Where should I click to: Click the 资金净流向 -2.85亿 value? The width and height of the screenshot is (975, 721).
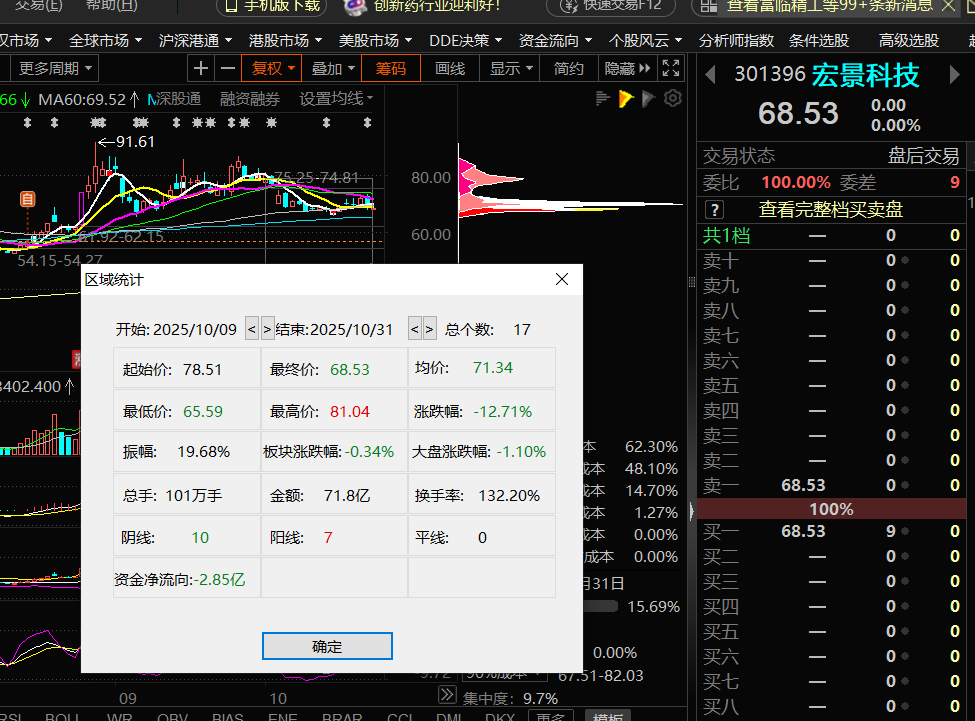pos(219,579)
